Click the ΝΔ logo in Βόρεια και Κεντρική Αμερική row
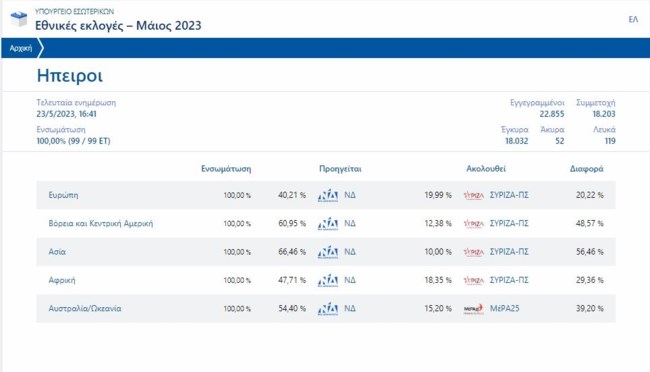 coord(328,224)
